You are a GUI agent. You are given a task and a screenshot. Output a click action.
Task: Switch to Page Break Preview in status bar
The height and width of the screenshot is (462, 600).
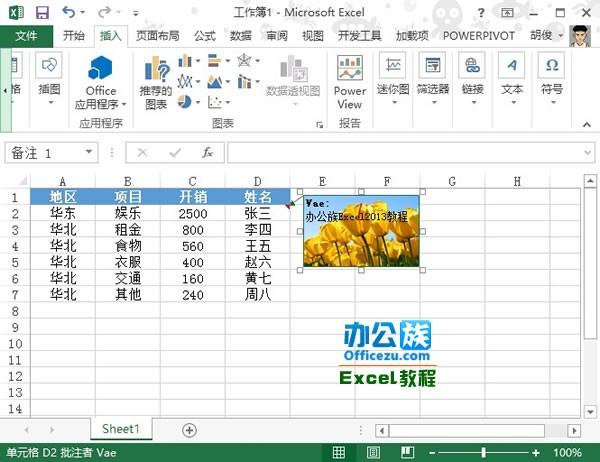click(x=408, y=452)
